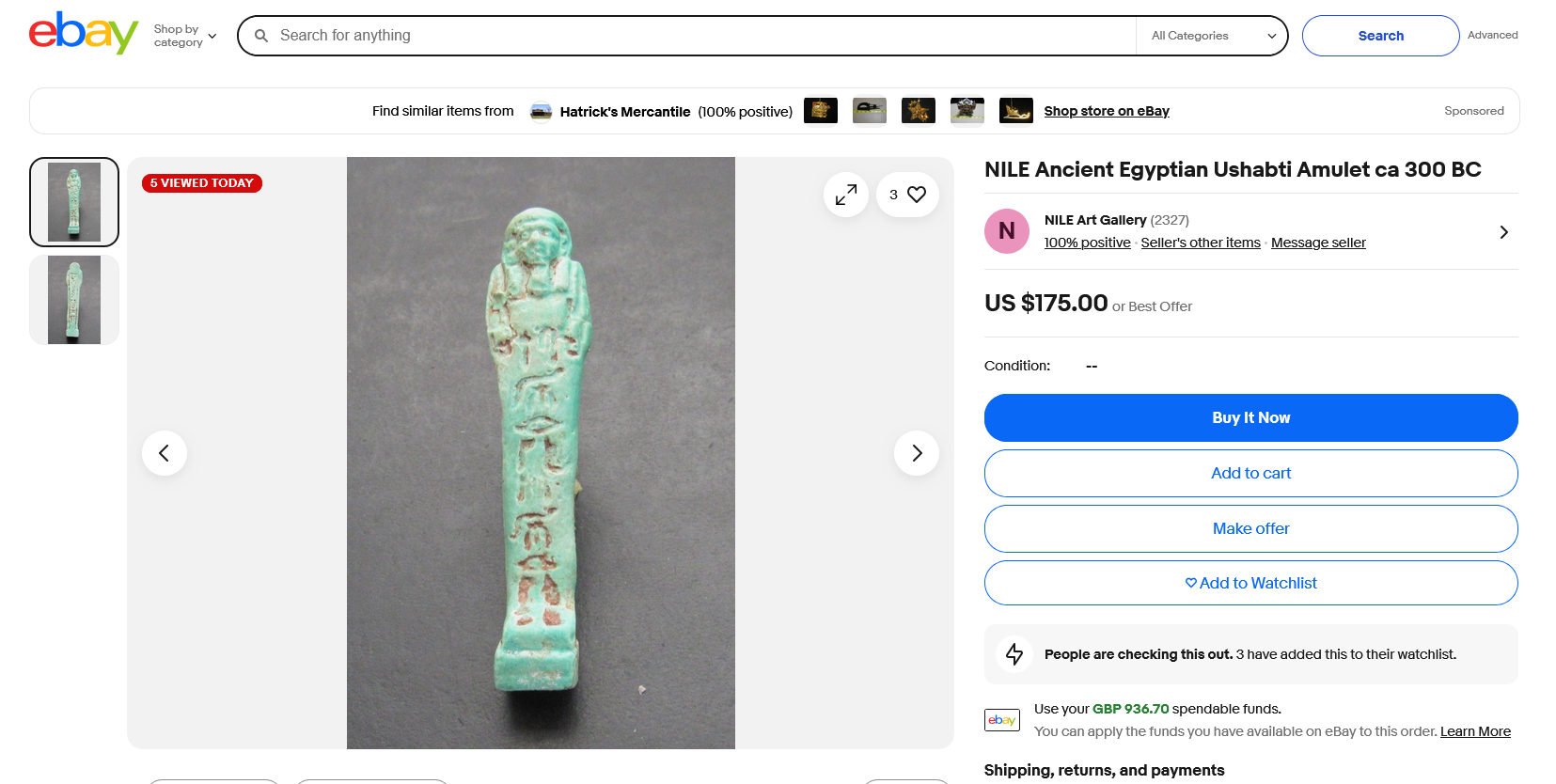Open Hatrick's Mercantile store icon
1556x784 pixels.
541,112
